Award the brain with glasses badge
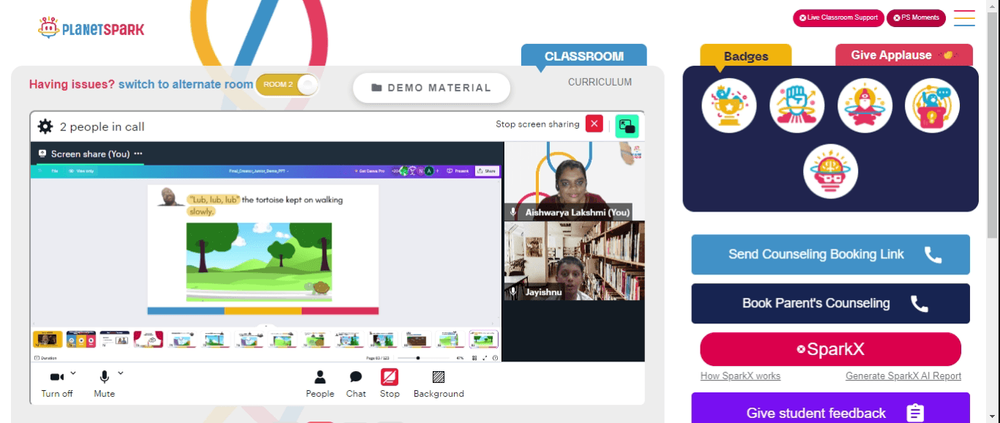The image size is (1000, 423). point(830,171)
